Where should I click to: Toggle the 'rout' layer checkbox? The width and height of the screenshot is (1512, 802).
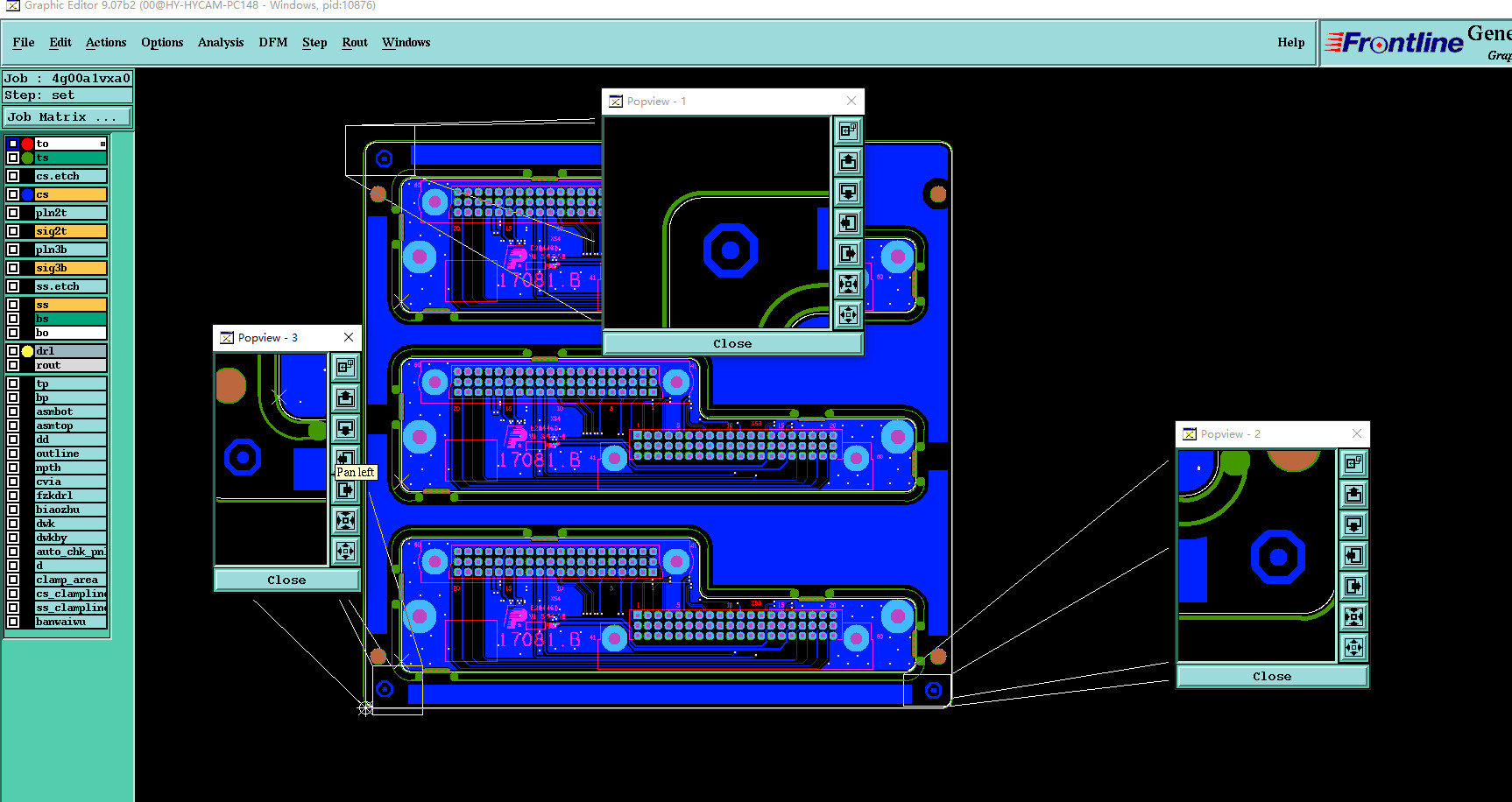point(13,365)
